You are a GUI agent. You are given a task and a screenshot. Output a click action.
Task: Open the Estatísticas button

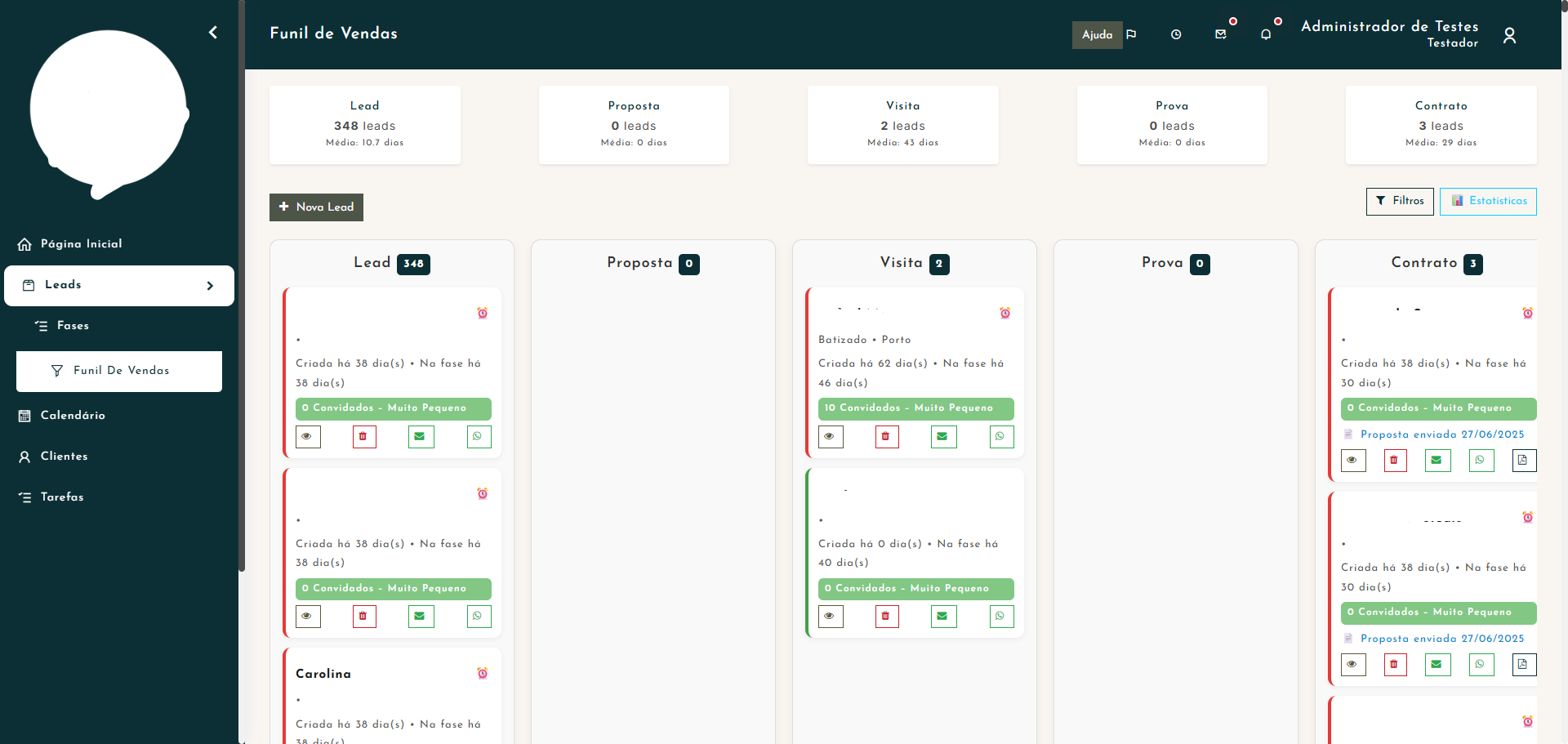(1487, 201)
